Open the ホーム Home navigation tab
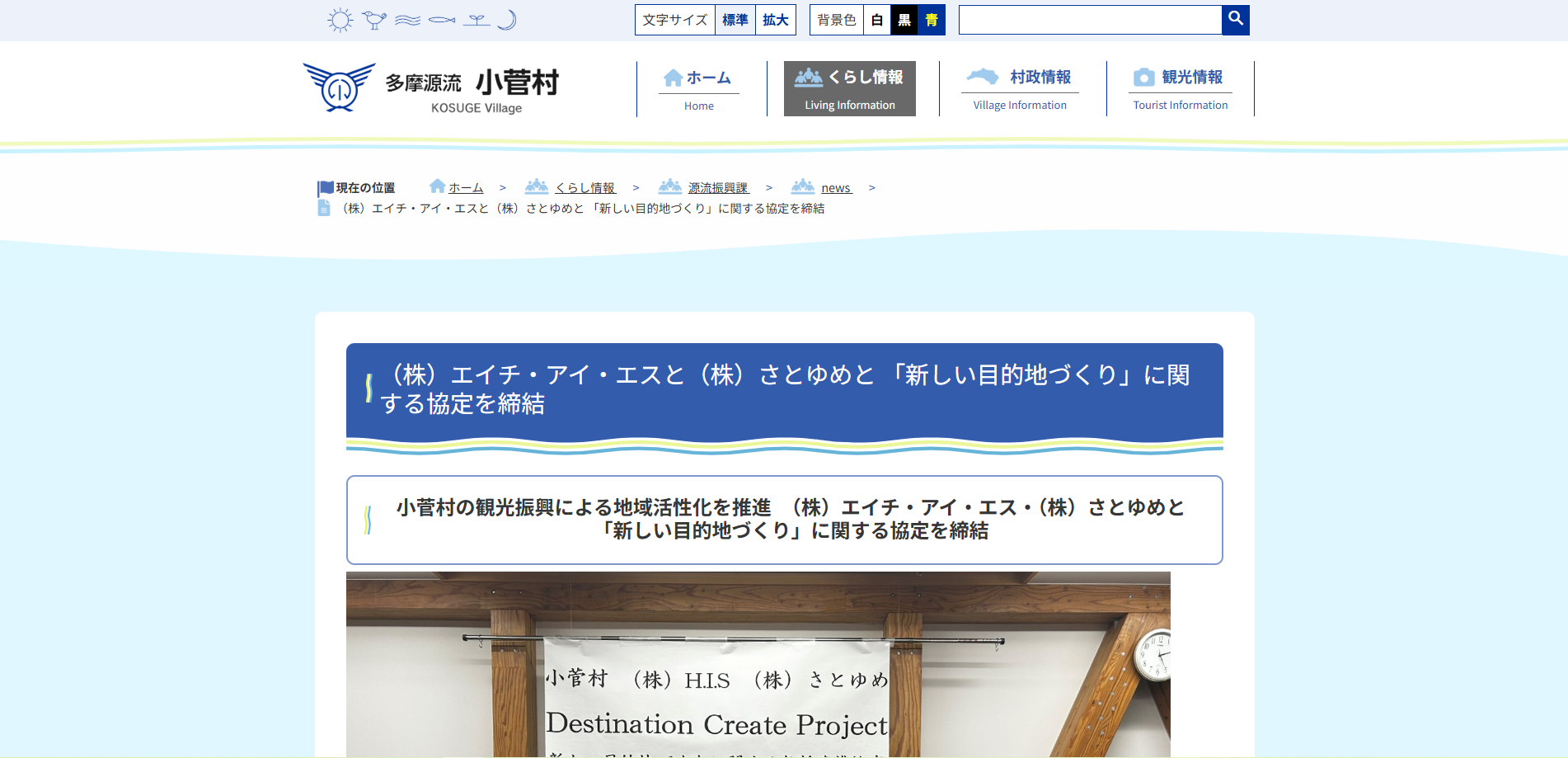The height and width of the screenshot is (758, 1568). [x=699, y=89]
